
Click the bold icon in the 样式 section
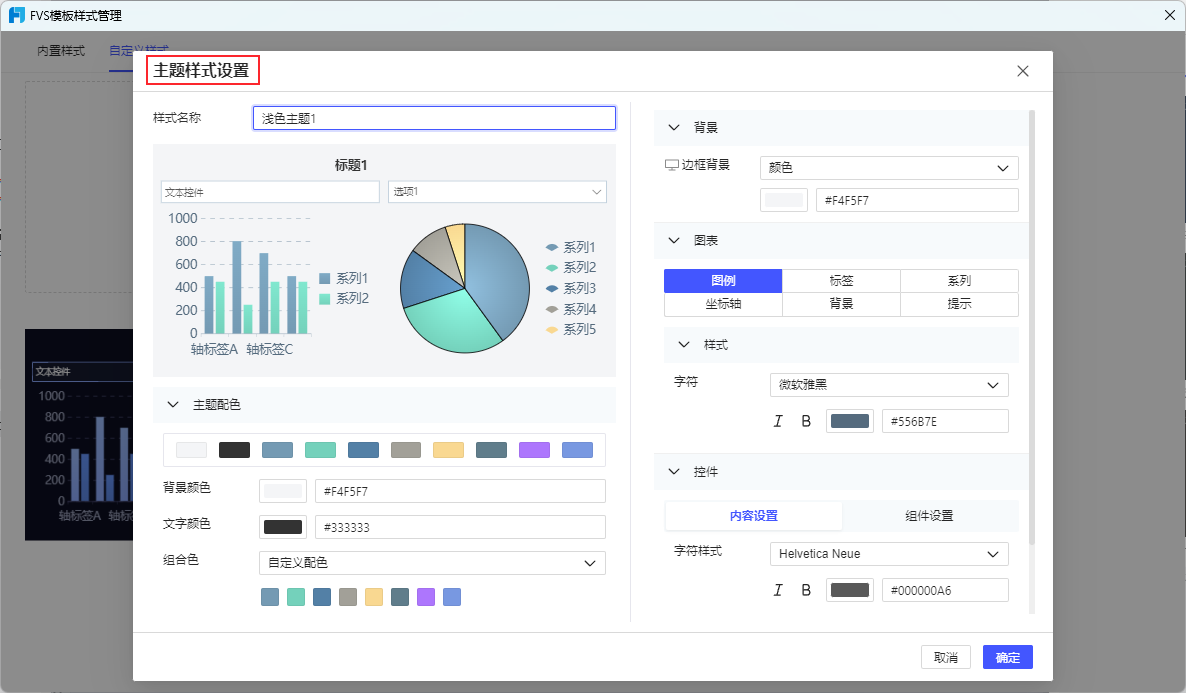tap(806, 421)
